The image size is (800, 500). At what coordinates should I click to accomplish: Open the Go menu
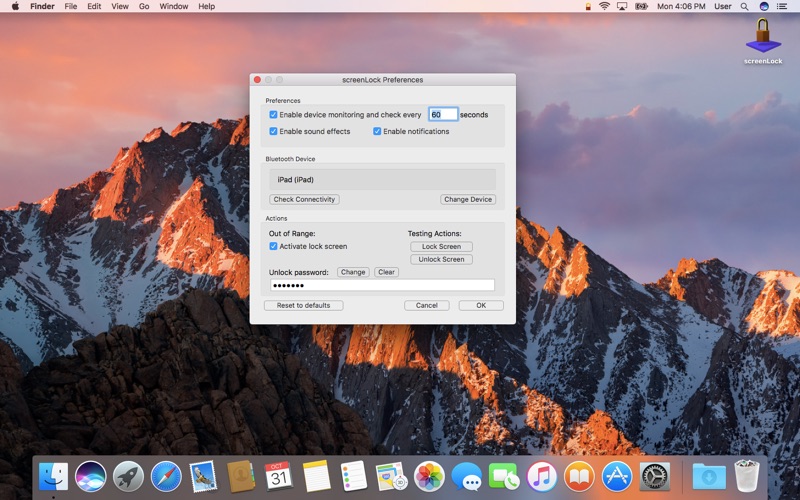pyautogui.click(x=144, y=6)
